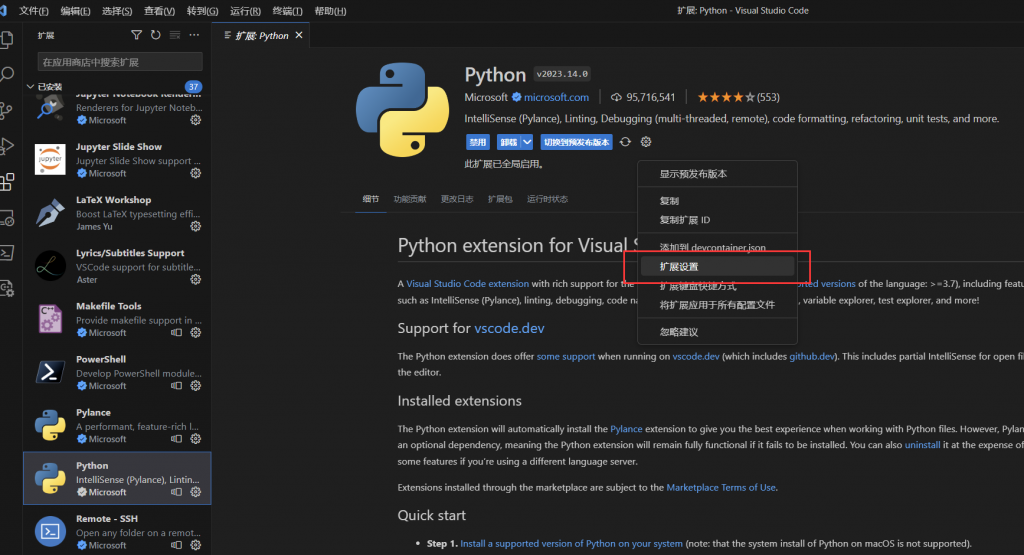Open Run and Debug in the activity bar

pyautogui.click(x=7, y=146)
